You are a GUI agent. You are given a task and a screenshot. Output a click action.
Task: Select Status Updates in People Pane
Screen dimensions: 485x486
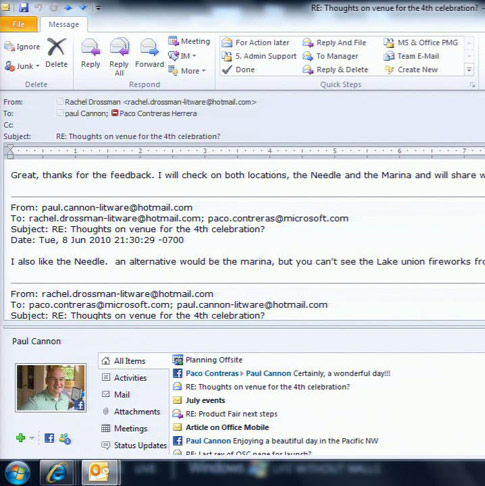click(x=134, y=445)
